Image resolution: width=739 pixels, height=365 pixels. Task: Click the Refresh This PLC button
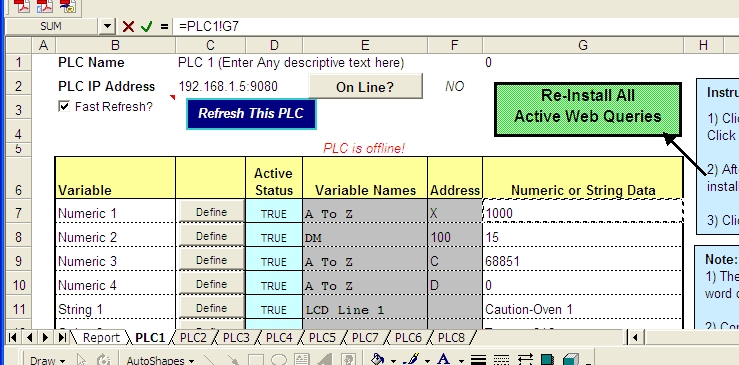251,114
